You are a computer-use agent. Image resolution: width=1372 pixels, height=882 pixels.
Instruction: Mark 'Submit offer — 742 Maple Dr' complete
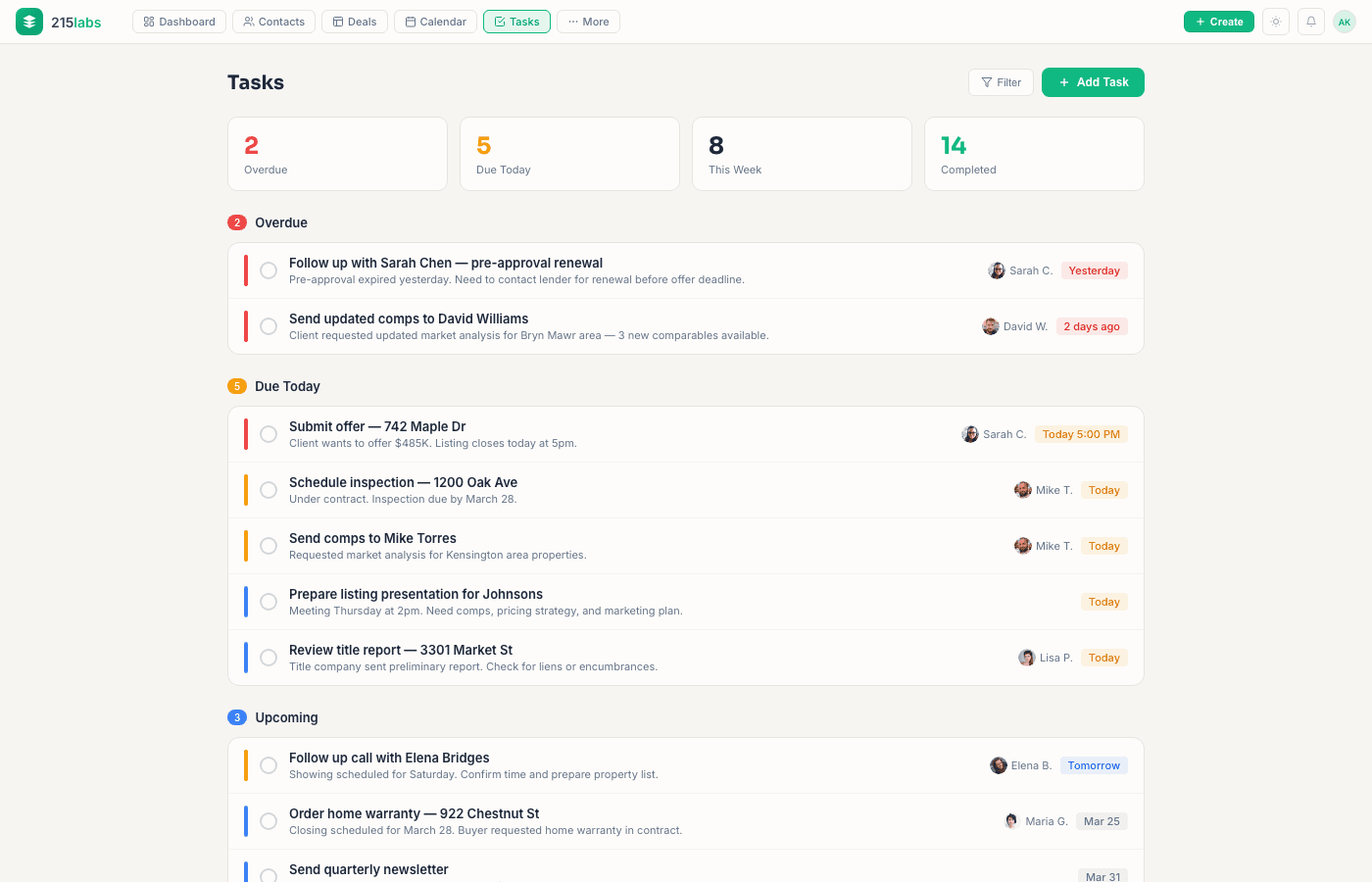coord(269,434)
